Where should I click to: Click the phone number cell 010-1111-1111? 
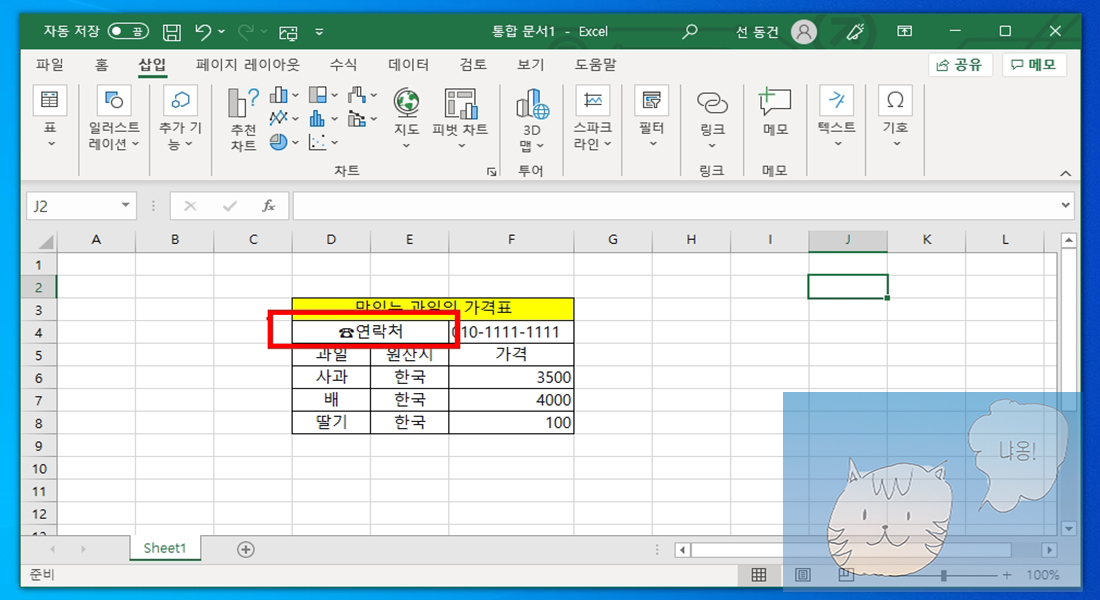511,332
